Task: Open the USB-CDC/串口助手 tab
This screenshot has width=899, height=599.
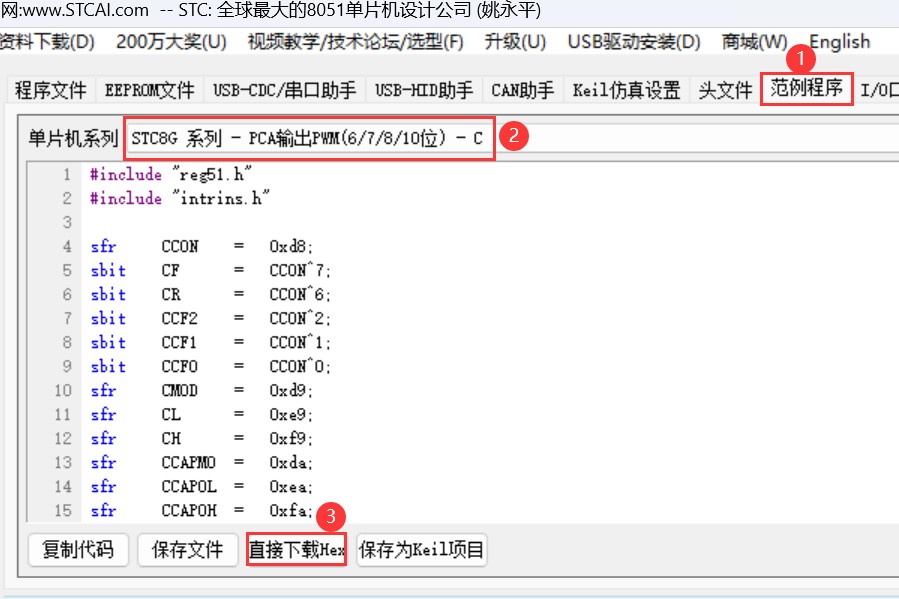Action: point(284,90)
